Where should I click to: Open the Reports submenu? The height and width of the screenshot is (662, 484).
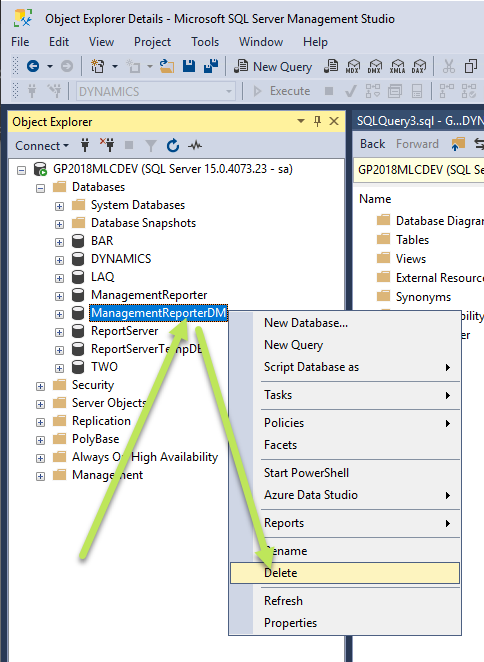[x=345, y=523]
